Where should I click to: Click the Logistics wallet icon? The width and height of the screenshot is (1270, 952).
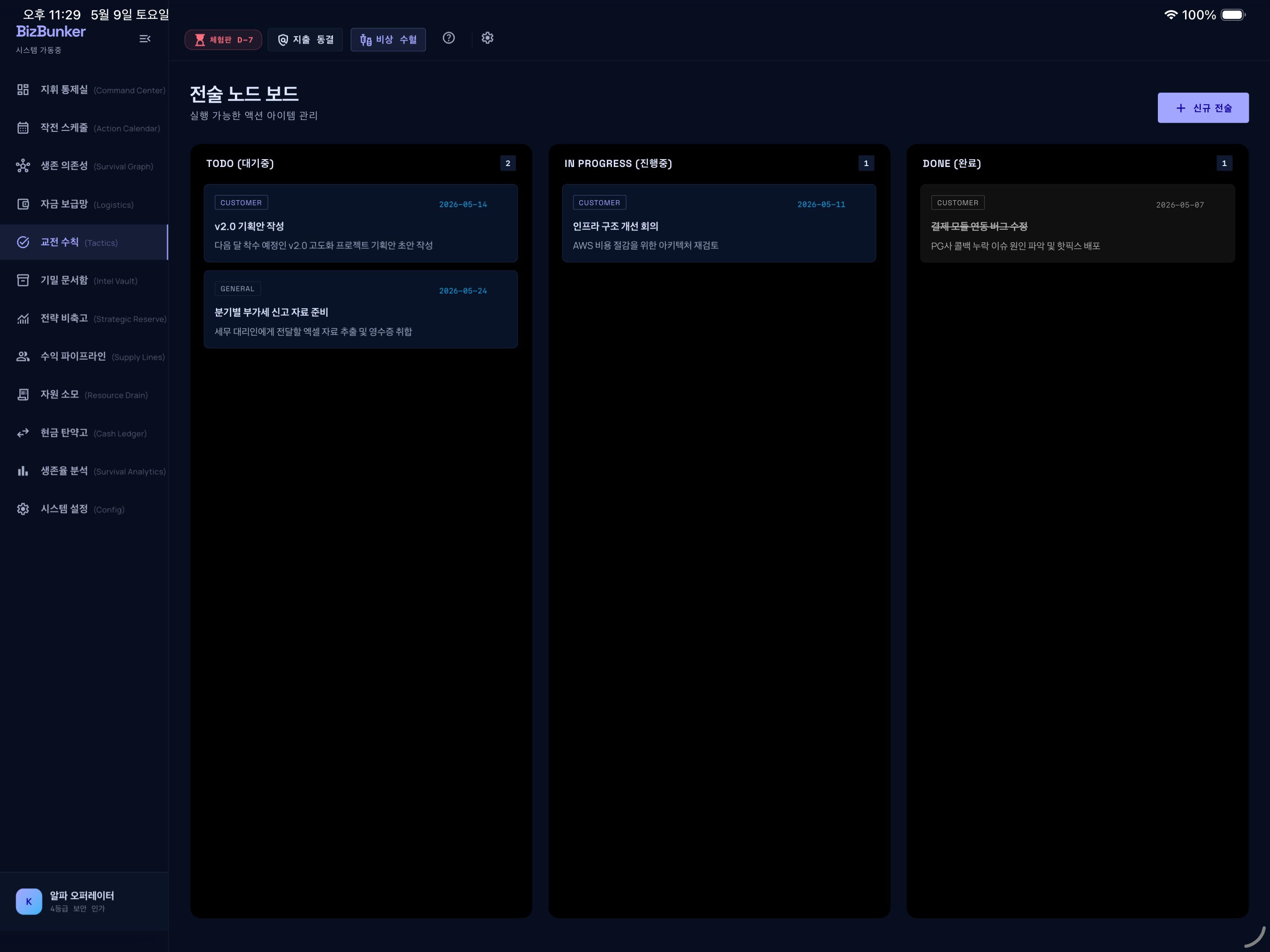point(23,204)
